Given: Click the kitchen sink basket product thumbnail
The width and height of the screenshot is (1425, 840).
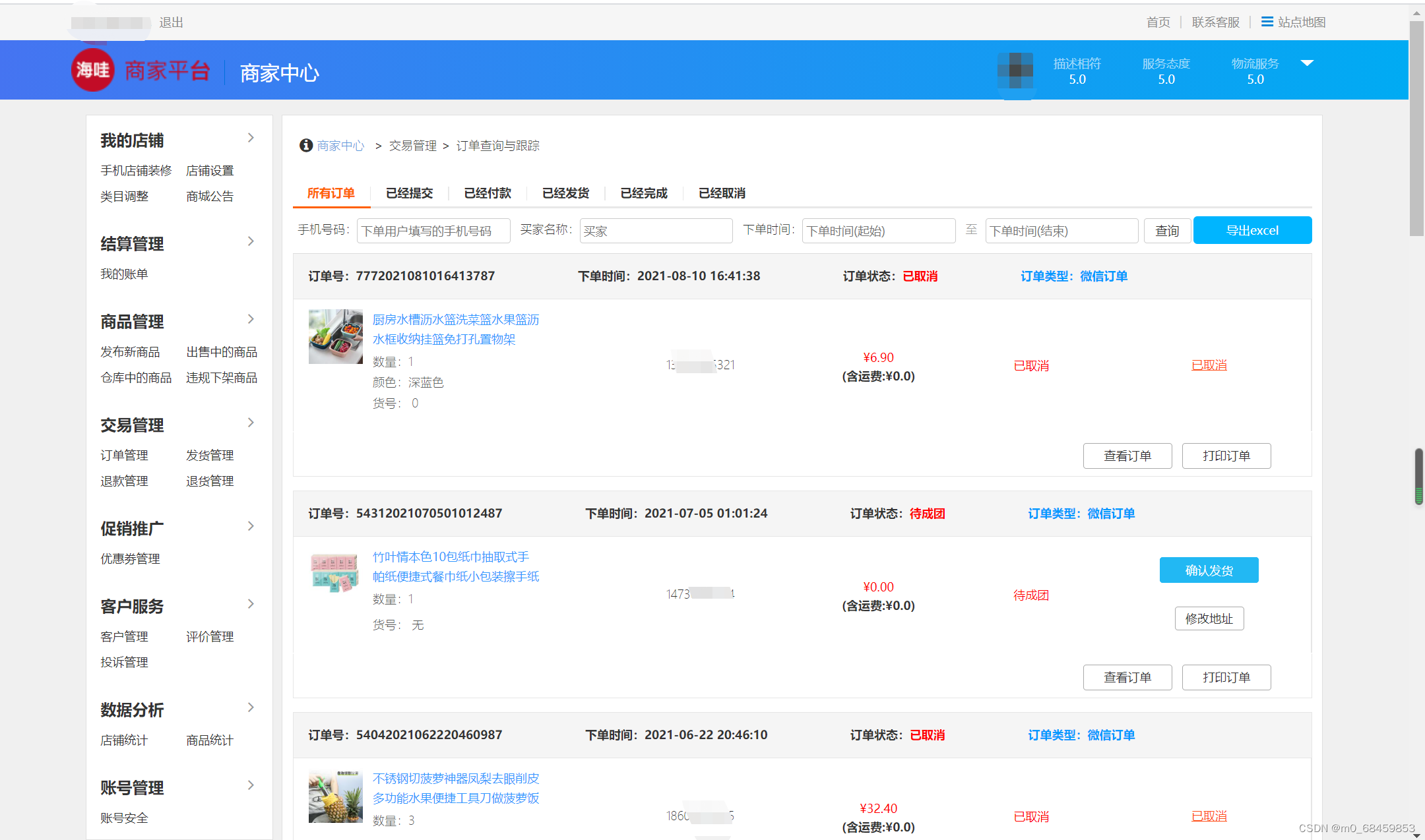Looking at the screenshot, I should pyautogui.click(x=335, y=336).
